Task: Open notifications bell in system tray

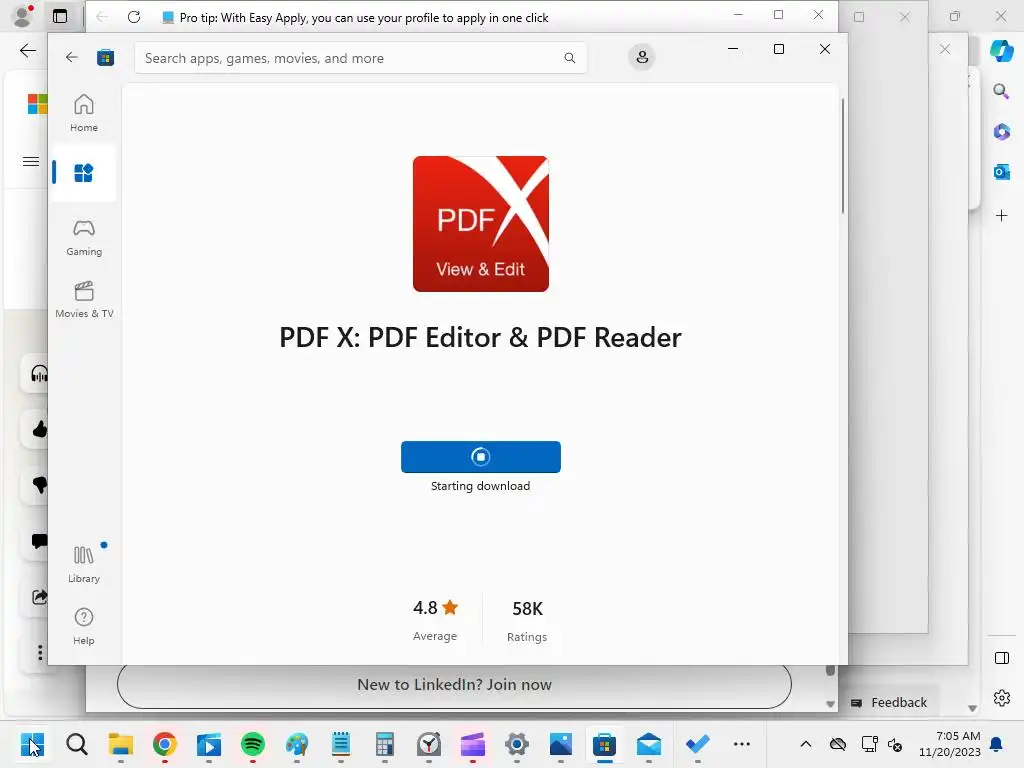Action: (996, 744)
